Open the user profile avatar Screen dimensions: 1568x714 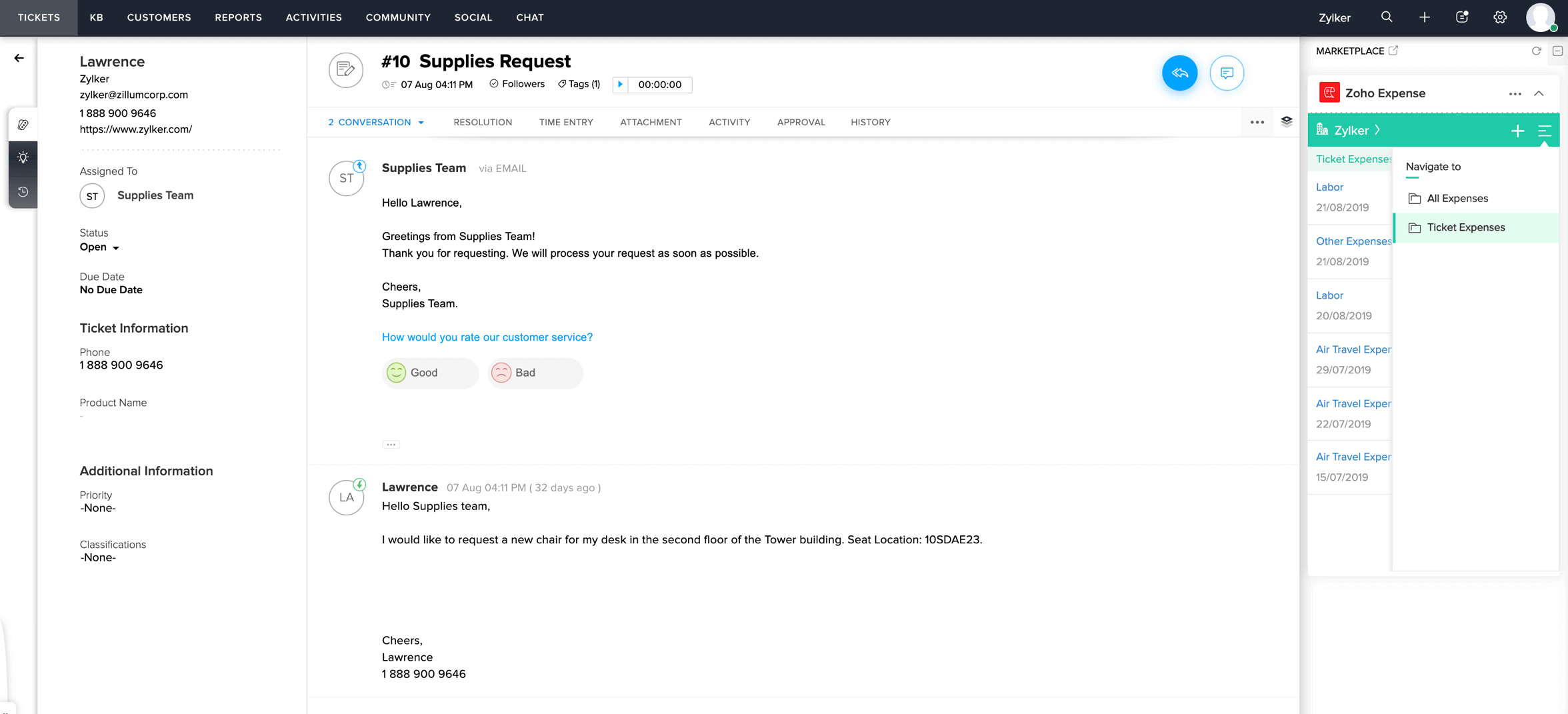click(1541, 17)
